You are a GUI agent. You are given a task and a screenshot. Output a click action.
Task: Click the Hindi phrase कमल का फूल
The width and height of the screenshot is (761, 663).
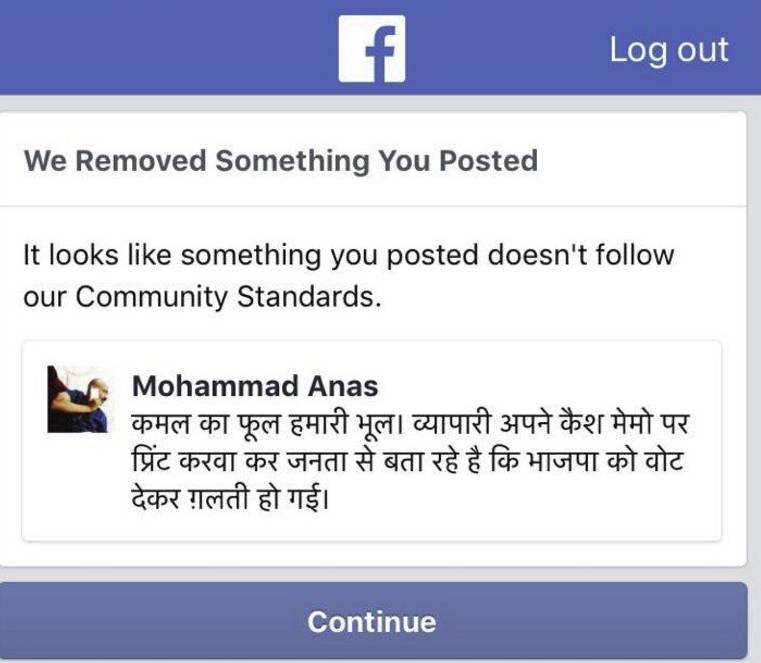[x=206, y=424]
